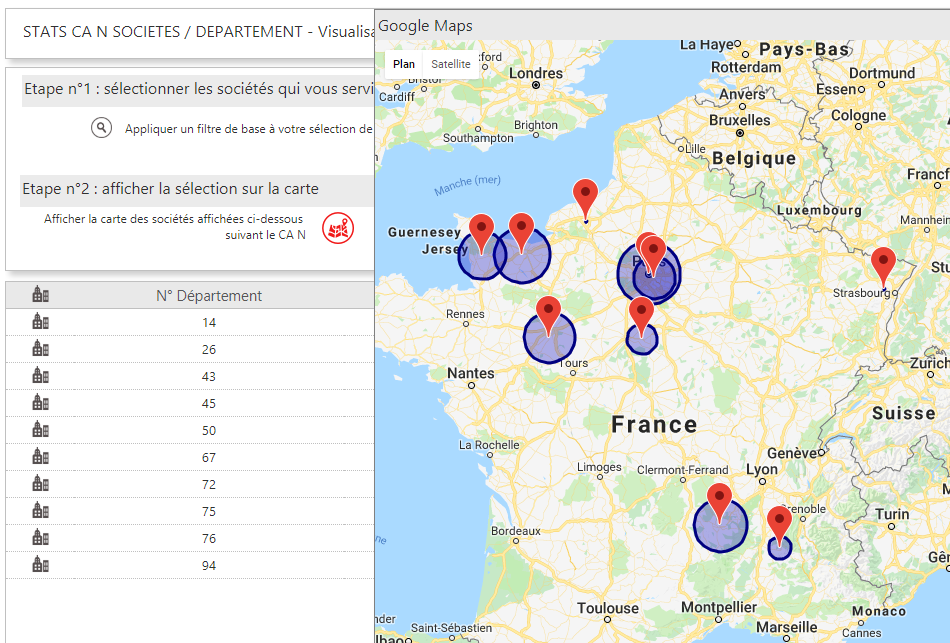
Task: Click the 'Turin' label on the map
Action: 892,514
